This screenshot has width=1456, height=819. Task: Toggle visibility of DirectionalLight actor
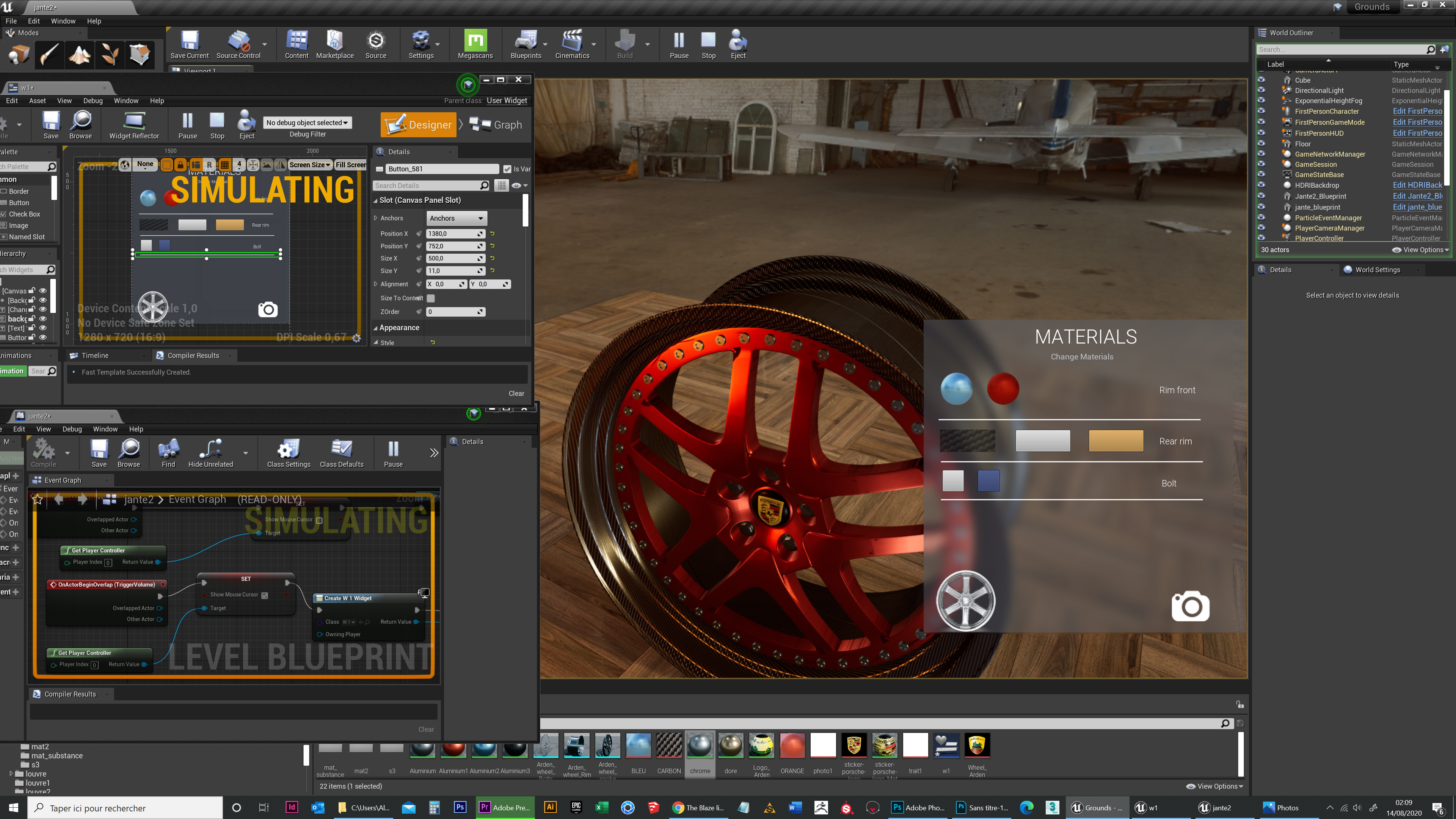[x=1261, y=91]
